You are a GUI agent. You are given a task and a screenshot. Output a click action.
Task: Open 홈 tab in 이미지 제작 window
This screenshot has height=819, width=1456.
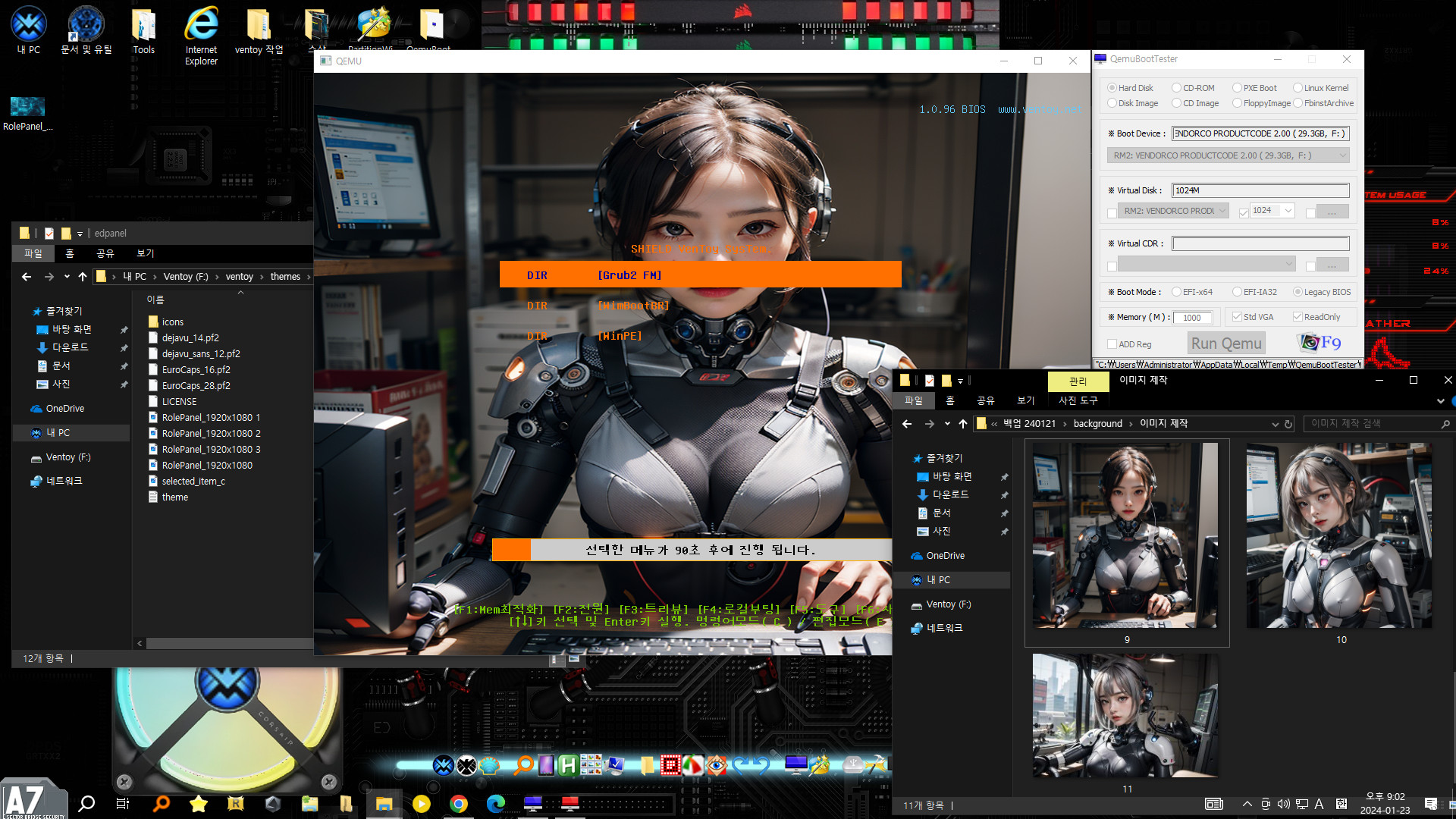coord(950,400)
